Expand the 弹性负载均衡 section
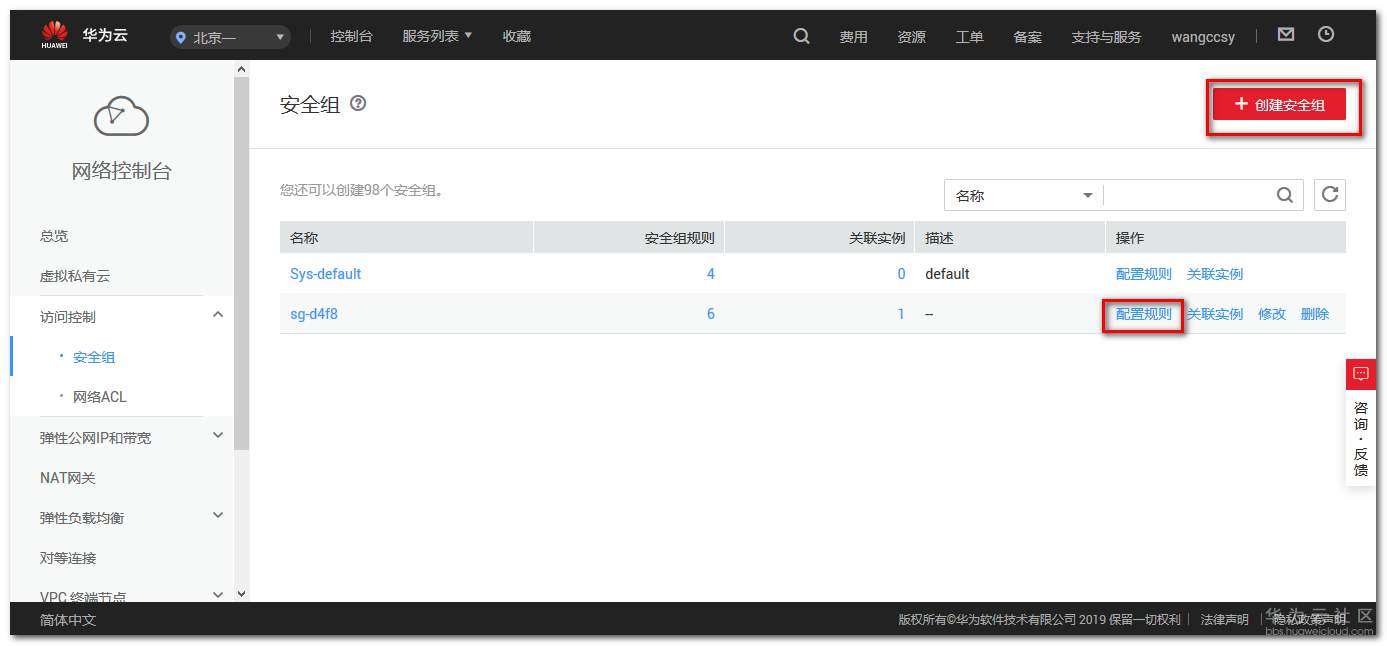1387x646 pixels. point(218,516)
